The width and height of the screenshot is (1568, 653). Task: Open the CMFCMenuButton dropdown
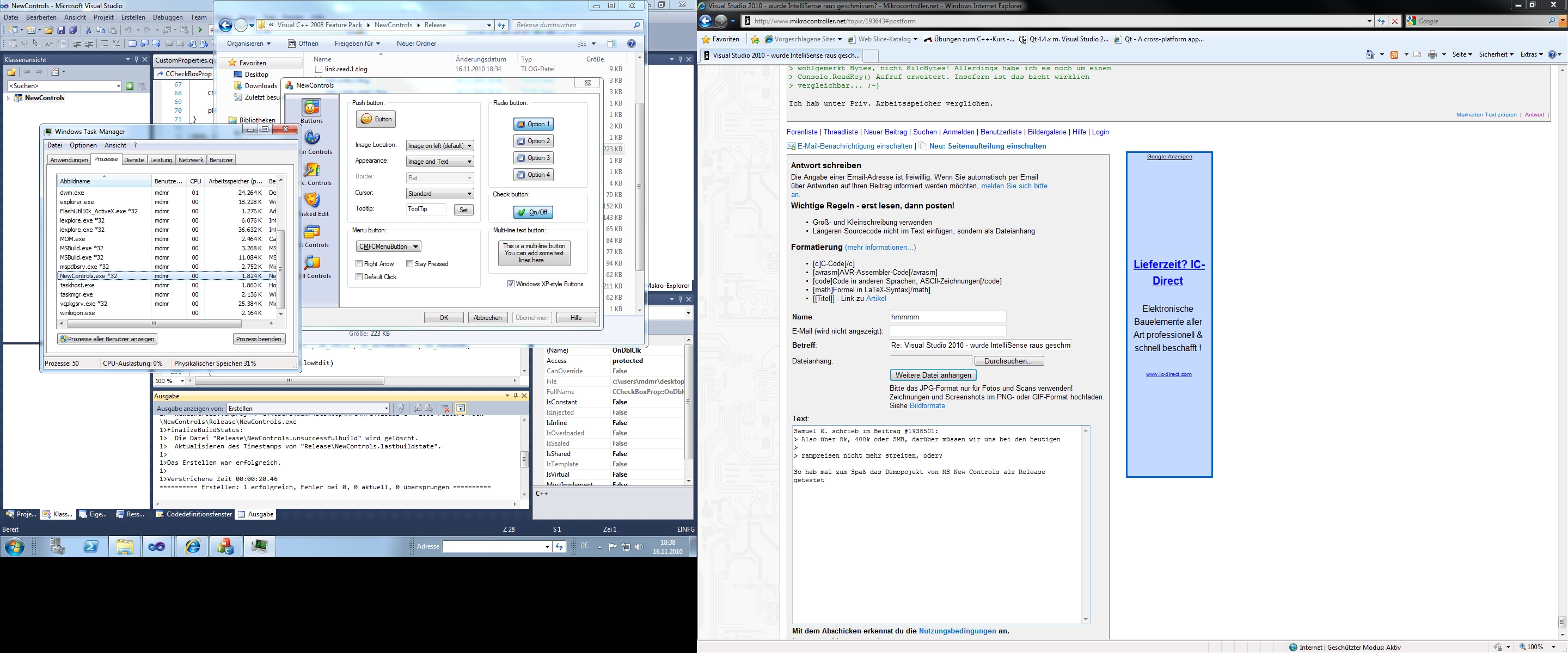point(388,247)
